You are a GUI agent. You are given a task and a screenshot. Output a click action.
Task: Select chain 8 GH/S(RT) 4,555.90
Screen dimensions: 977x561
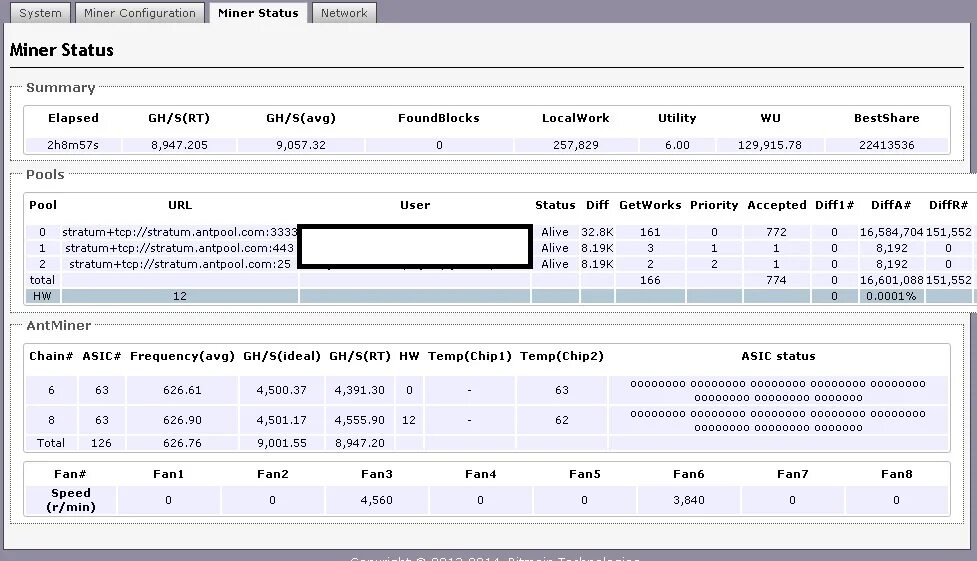tap(360, 420)
